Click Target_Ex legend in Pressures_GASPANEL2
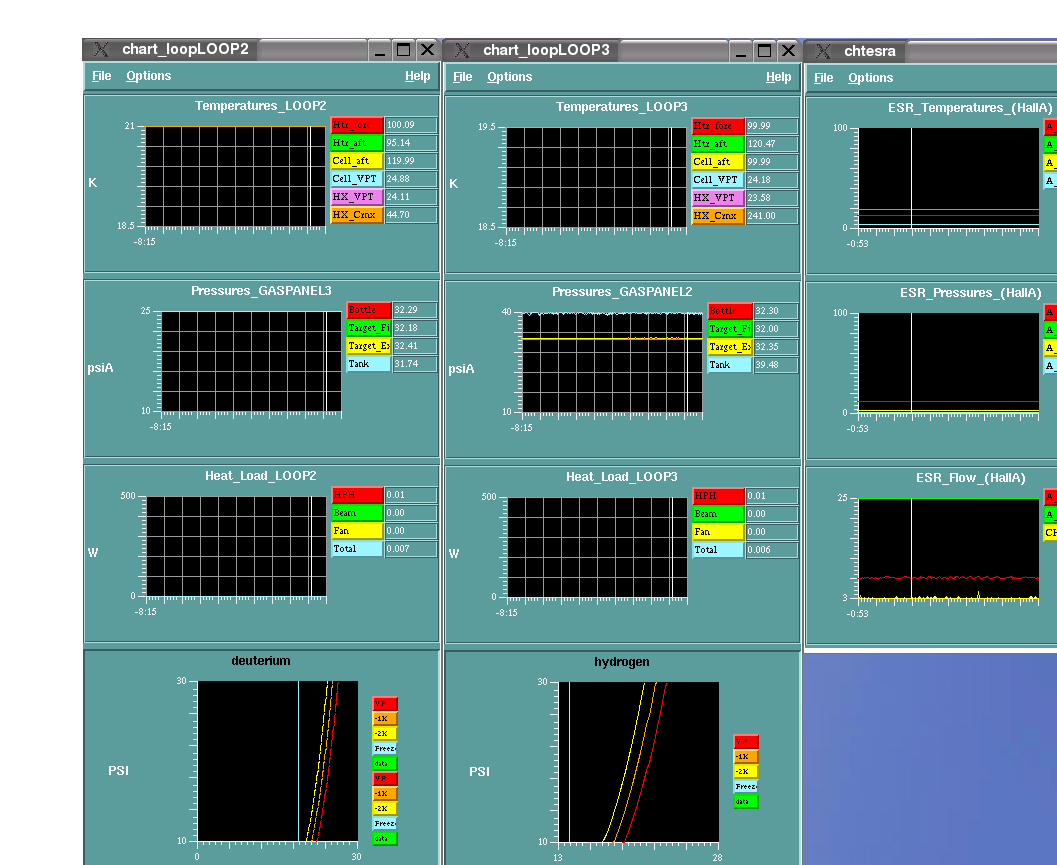Viewport: 1057px width, 865px height. click(730, 347)
